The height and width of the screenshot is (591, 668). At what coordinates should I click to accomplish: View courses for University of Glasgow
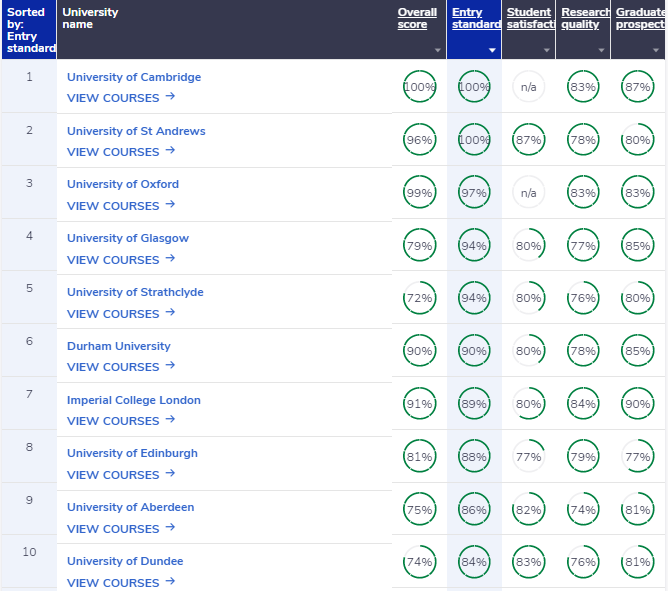tap(121, 259)
